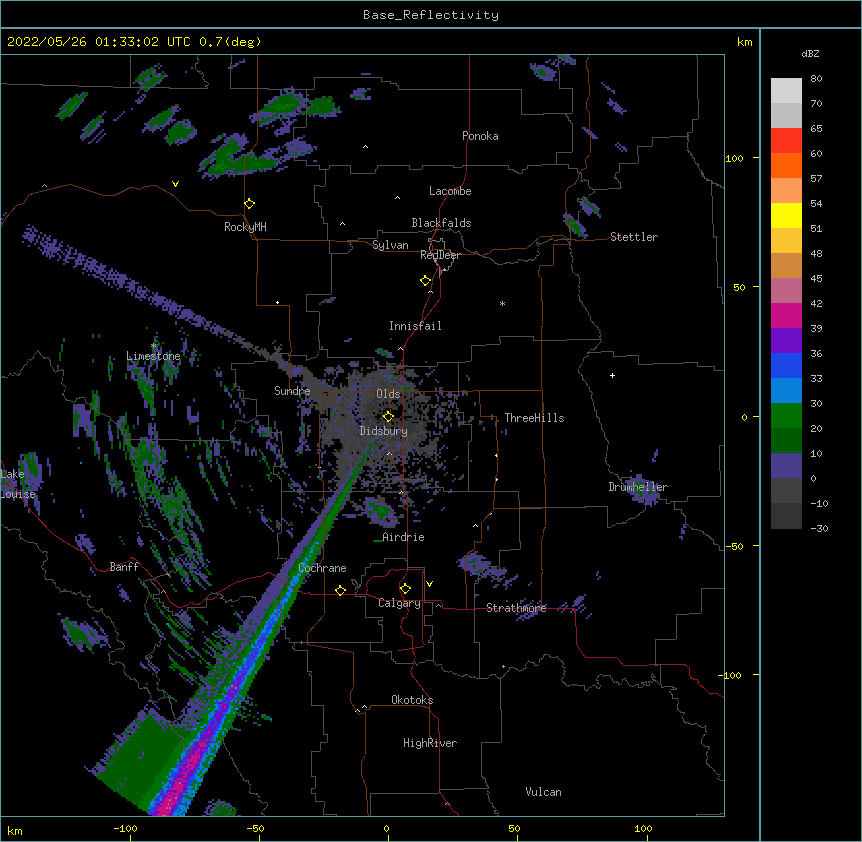Image resolution: width=862 pixels, height=842 pixels.
Task: Click the Lacombe city label
Action: coord(450,191)
